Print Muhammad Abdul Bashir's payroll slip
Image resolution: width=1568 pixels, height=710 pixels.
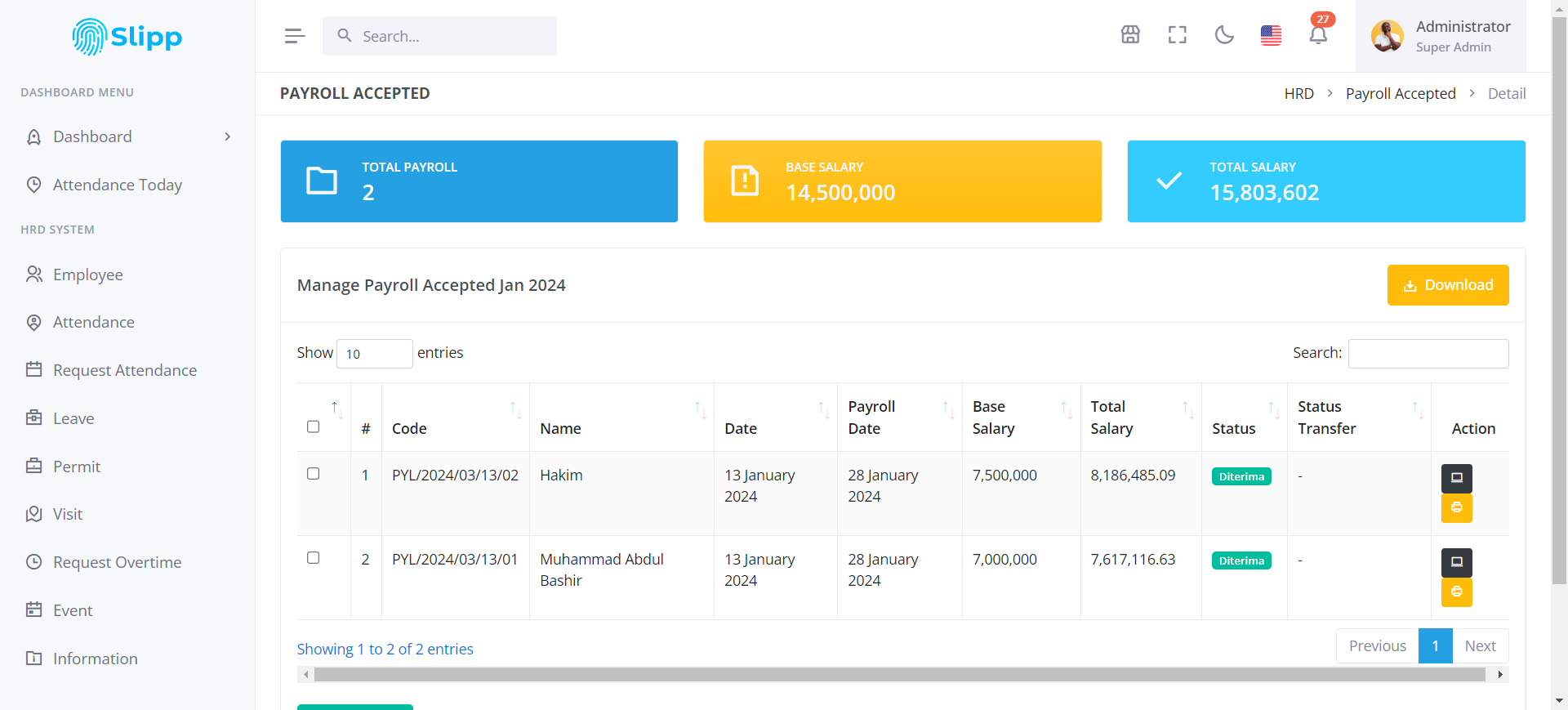1456,592
